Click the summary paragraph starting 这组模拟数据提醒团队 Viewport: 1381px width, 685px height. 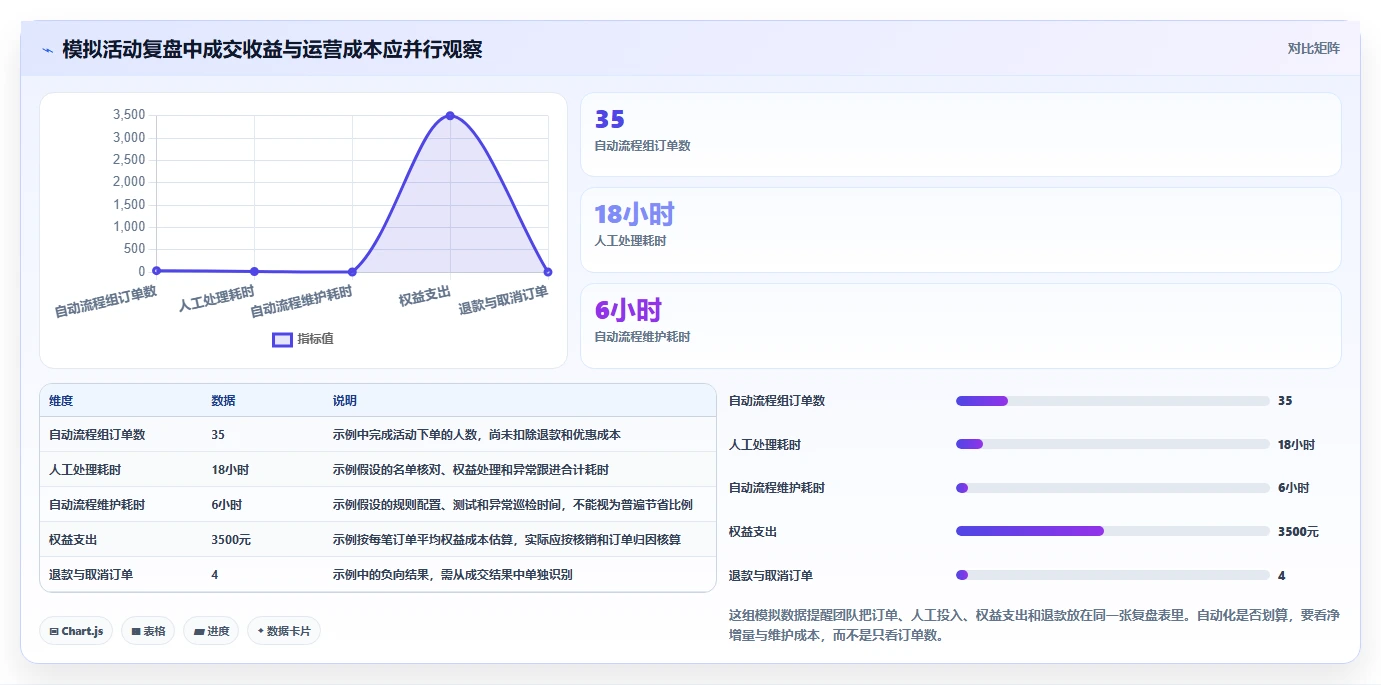click(1034, 625)
